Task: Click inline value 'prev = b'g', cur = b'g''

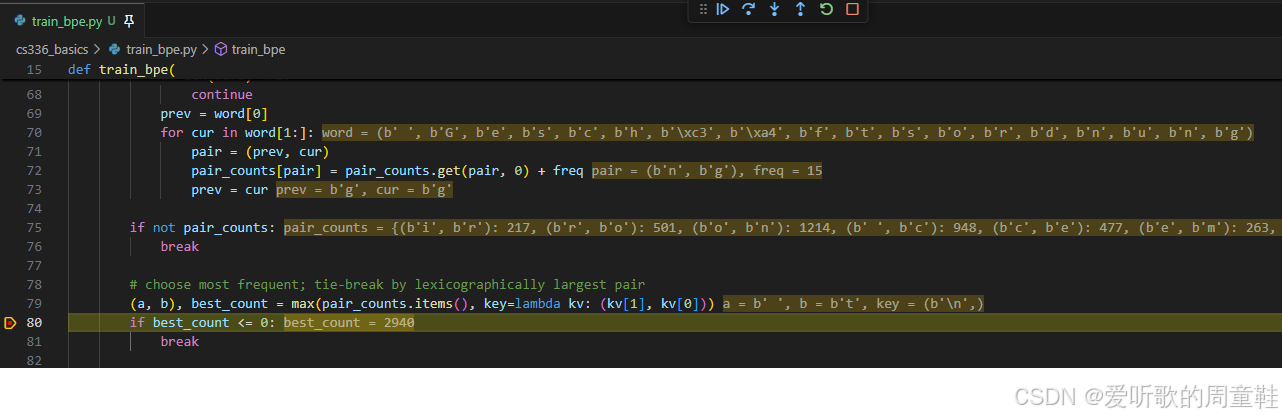Action: pos(364,190)
